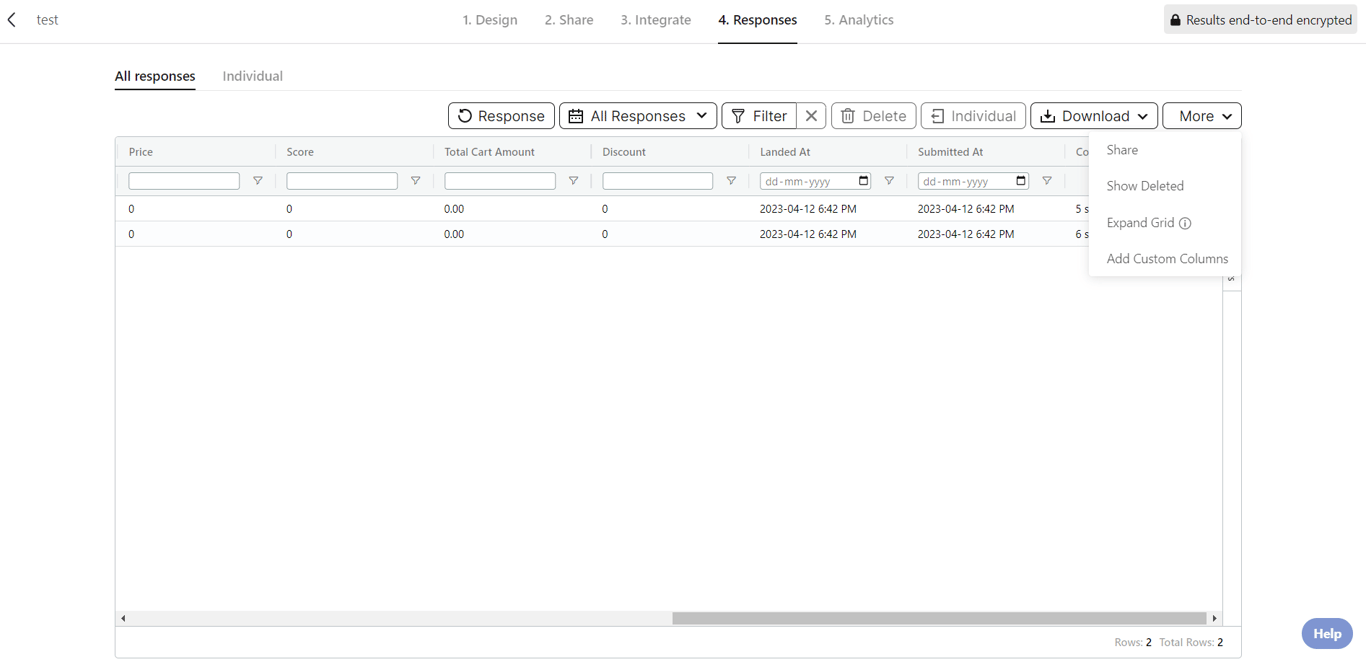Click the Total Cart Amount column header
The height and width of the screenshot is (662, 1366).
click(x=490, y=152)
